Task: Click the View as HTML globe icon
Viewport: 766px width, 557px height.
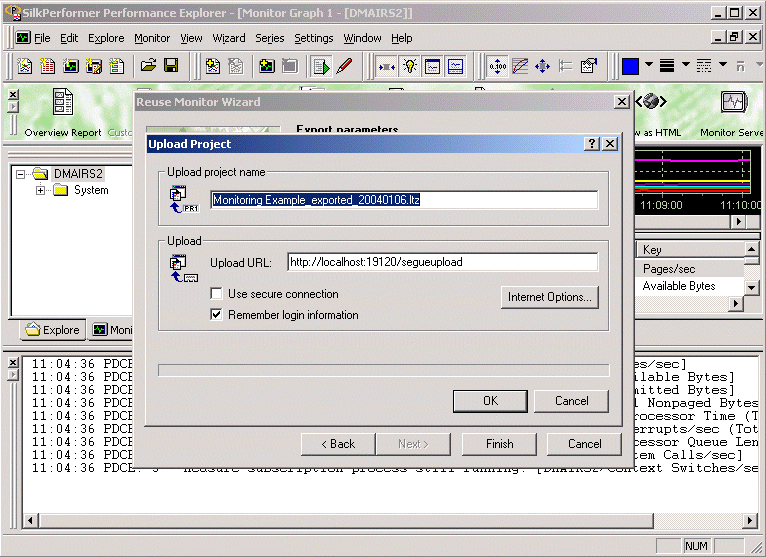Action: coord(651,102)
